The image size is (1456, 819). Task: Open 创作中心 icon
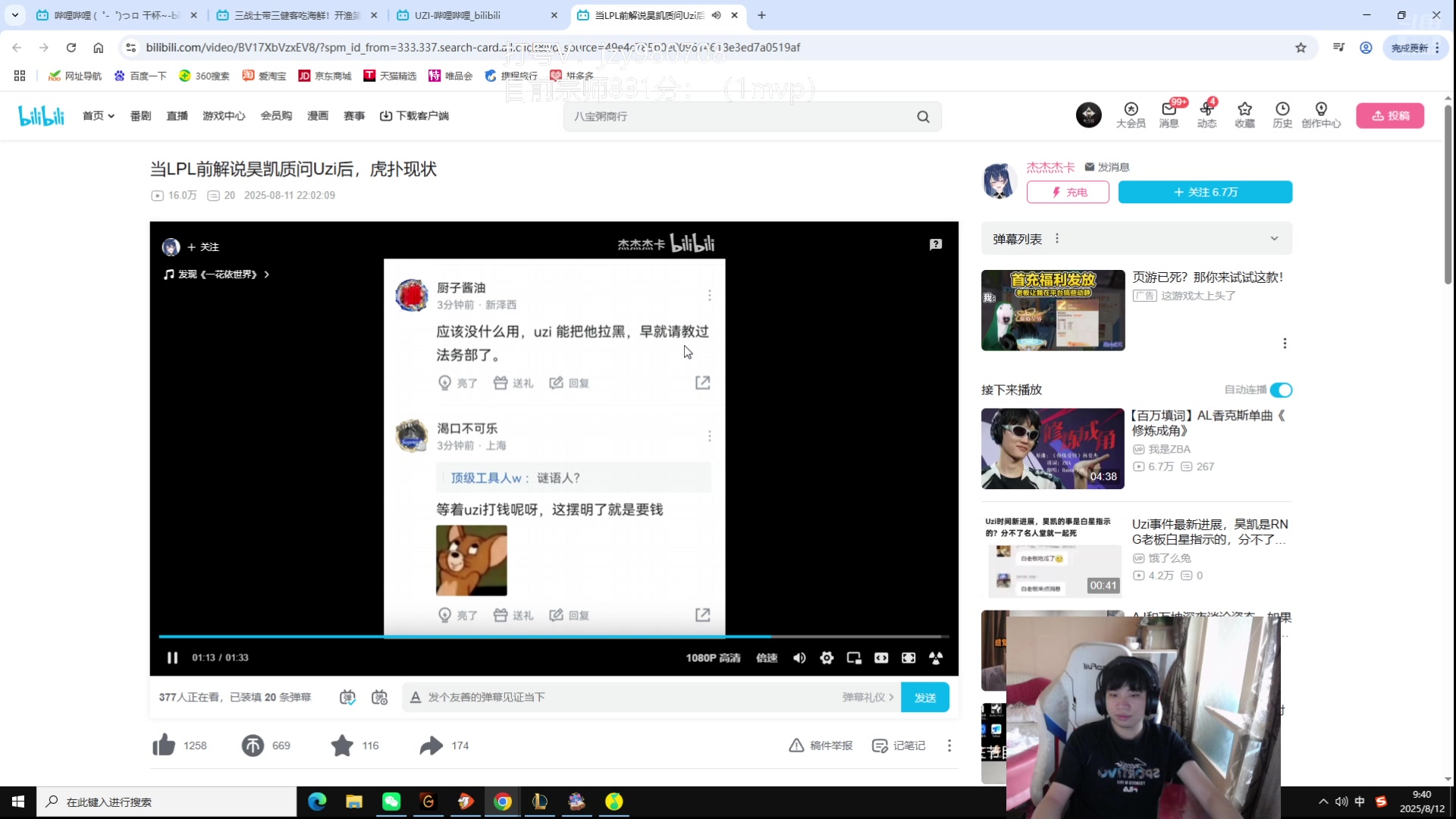point(1321,115)
